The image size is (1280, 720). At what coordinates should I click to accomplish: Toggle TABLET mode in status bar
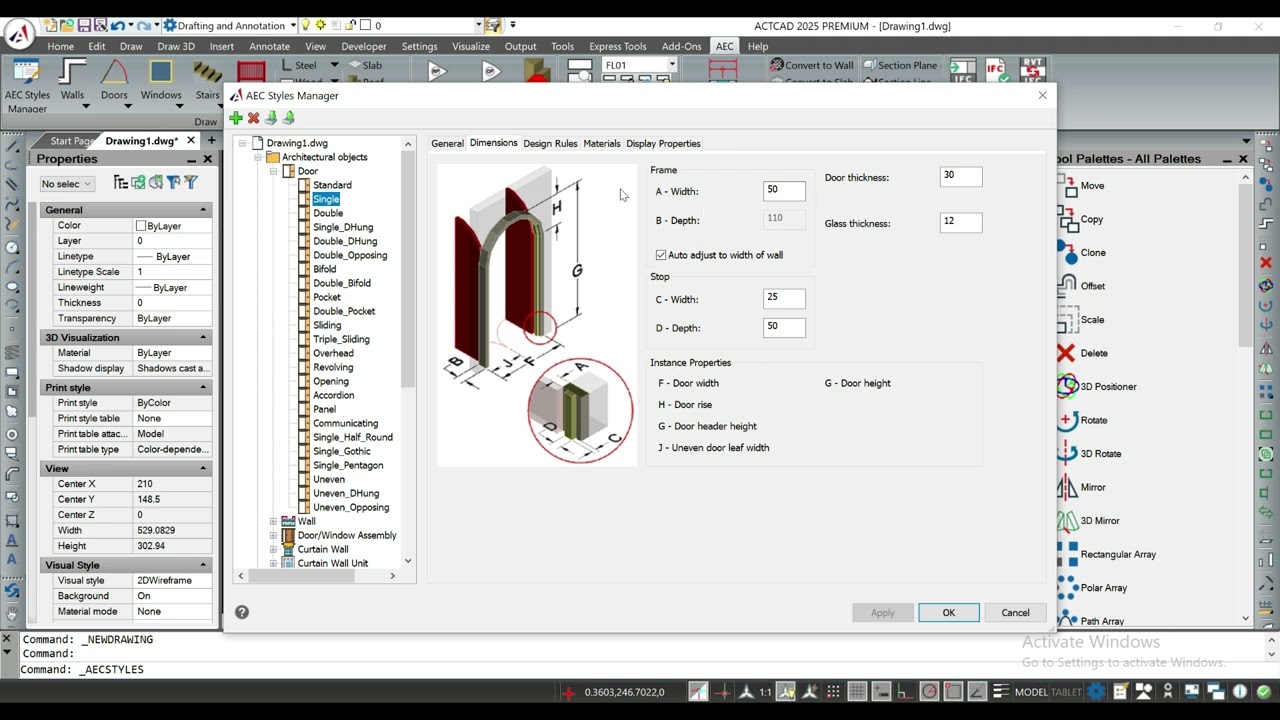tap(1066, 692)
